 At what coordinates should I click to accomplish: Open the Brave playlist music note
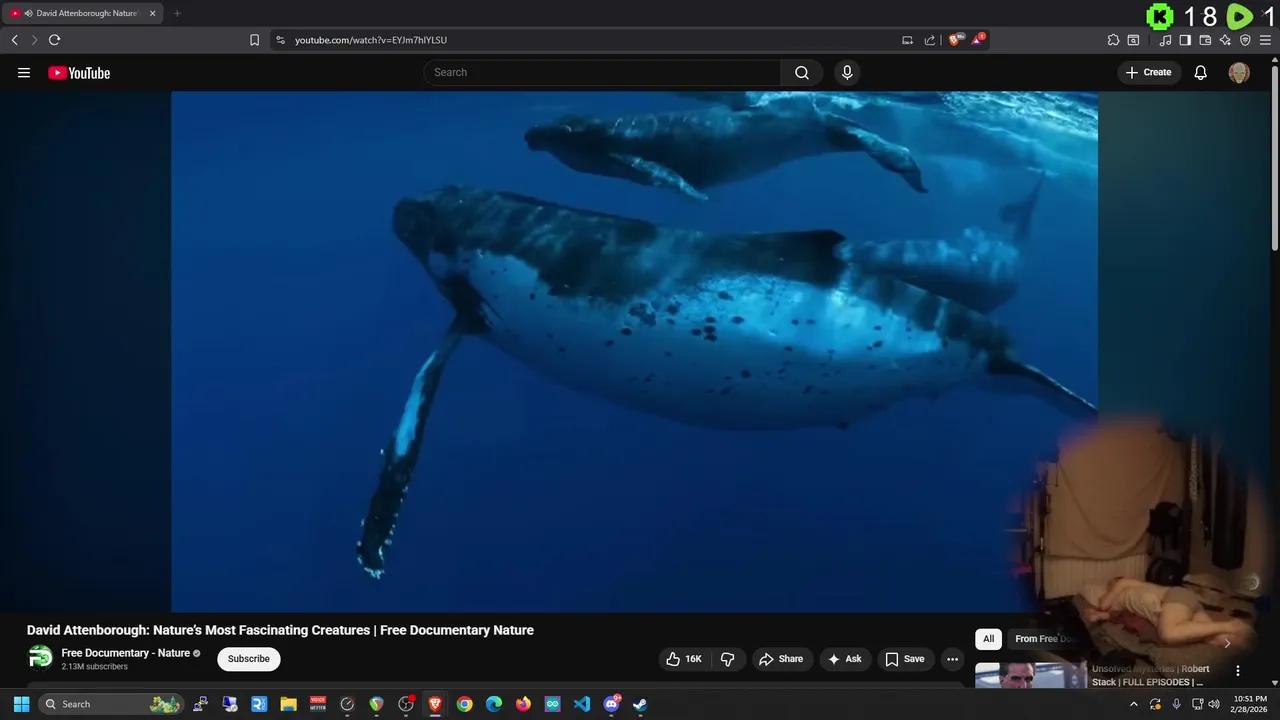point(1165,40)
